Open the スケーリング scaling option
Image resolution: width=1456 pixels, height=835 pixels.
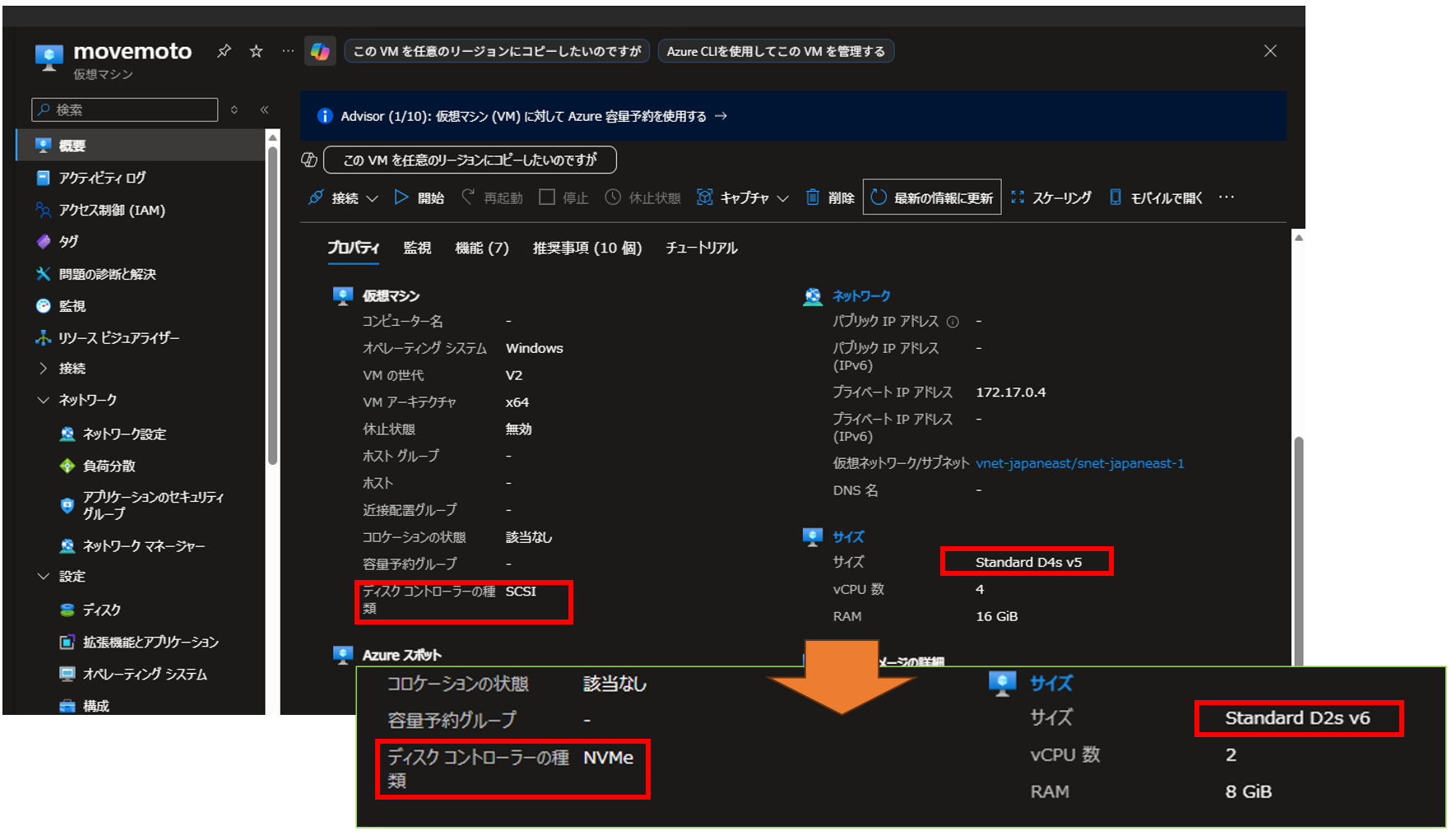tap(1050, 197)
